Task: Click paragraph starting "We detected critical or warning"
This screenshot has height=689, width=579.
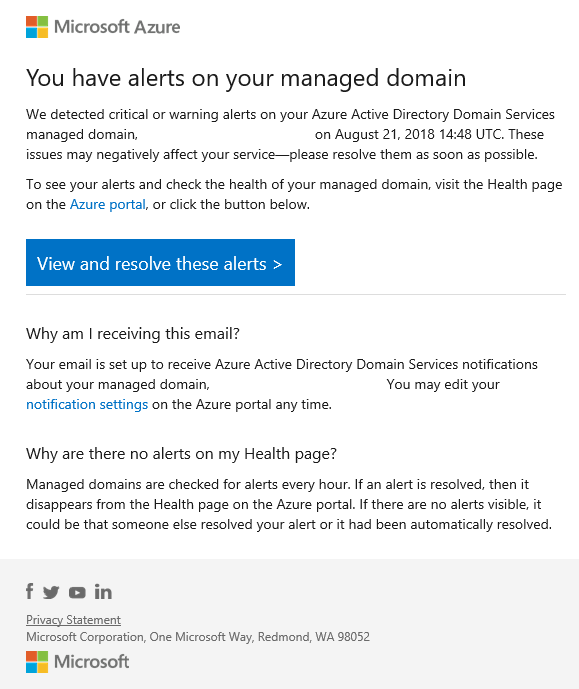Action: coord(290,134)
